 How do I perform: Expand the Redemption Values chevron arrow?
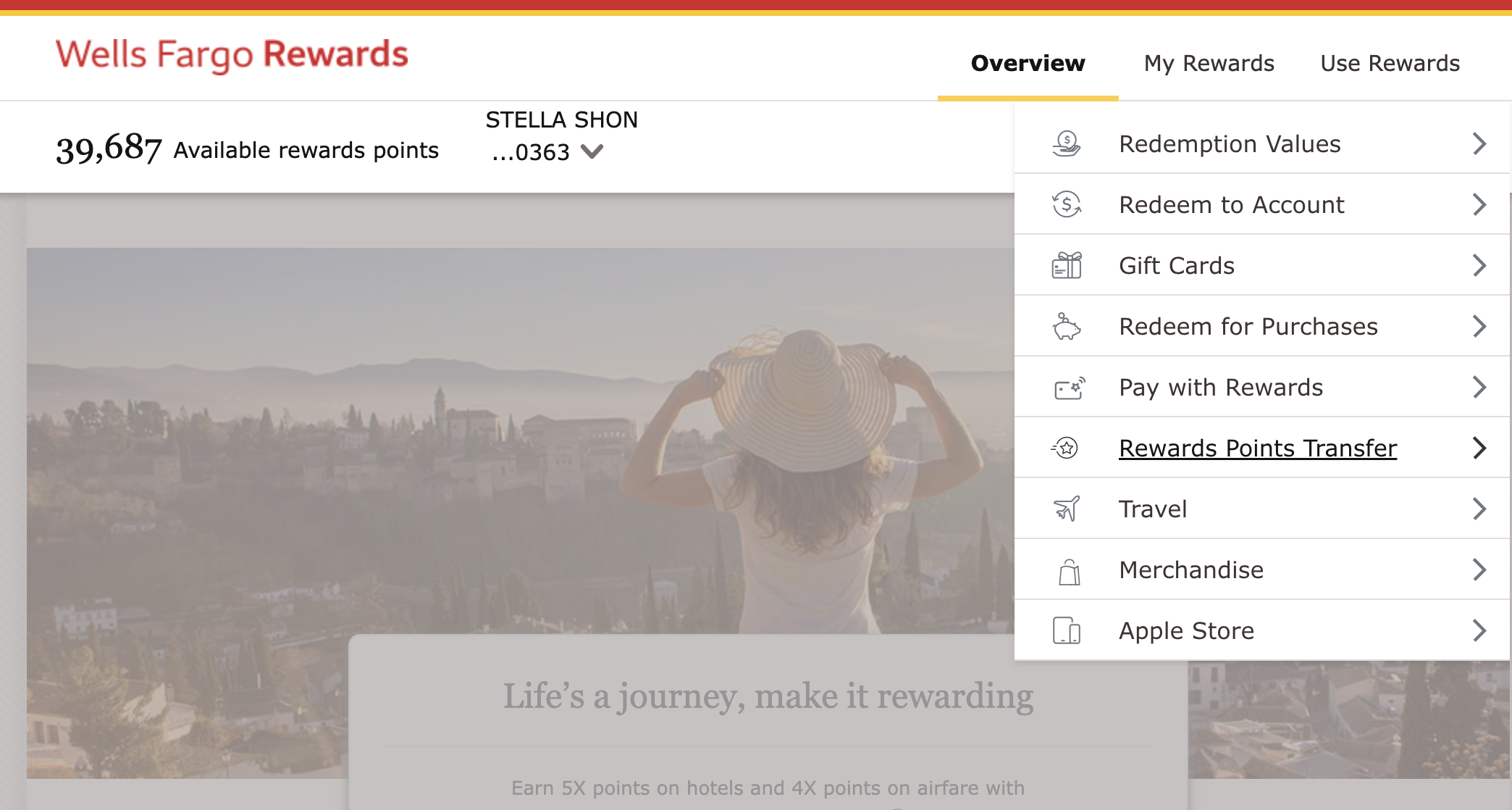pos(1479,143)
